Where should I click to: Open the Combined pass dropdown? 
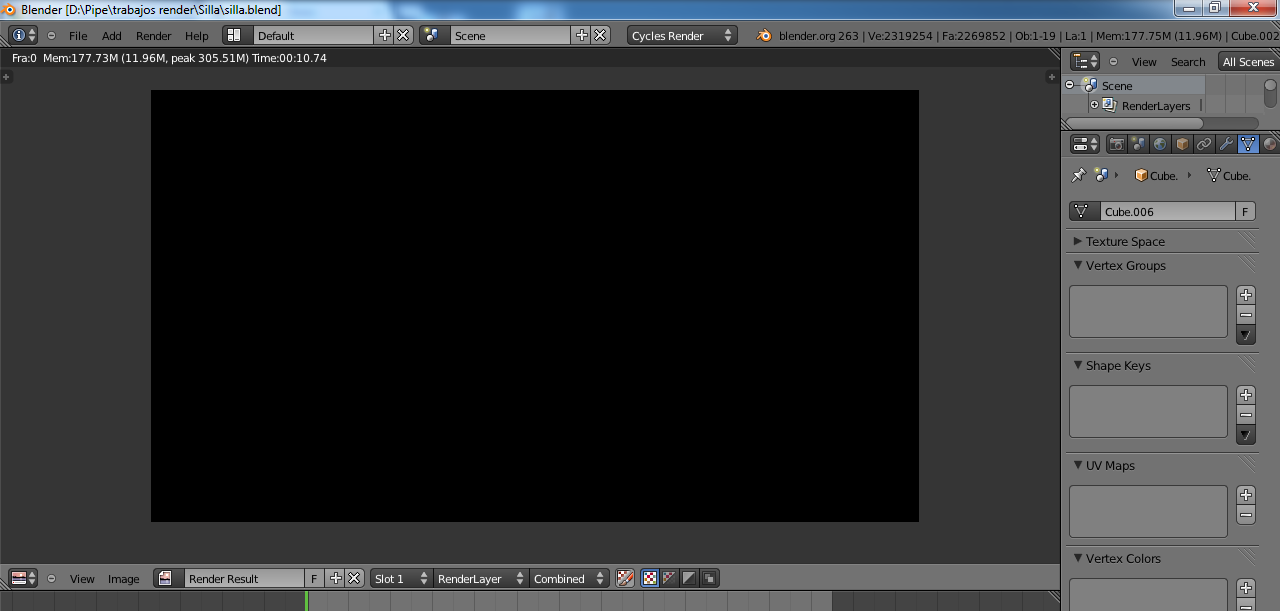click(569, 578)
